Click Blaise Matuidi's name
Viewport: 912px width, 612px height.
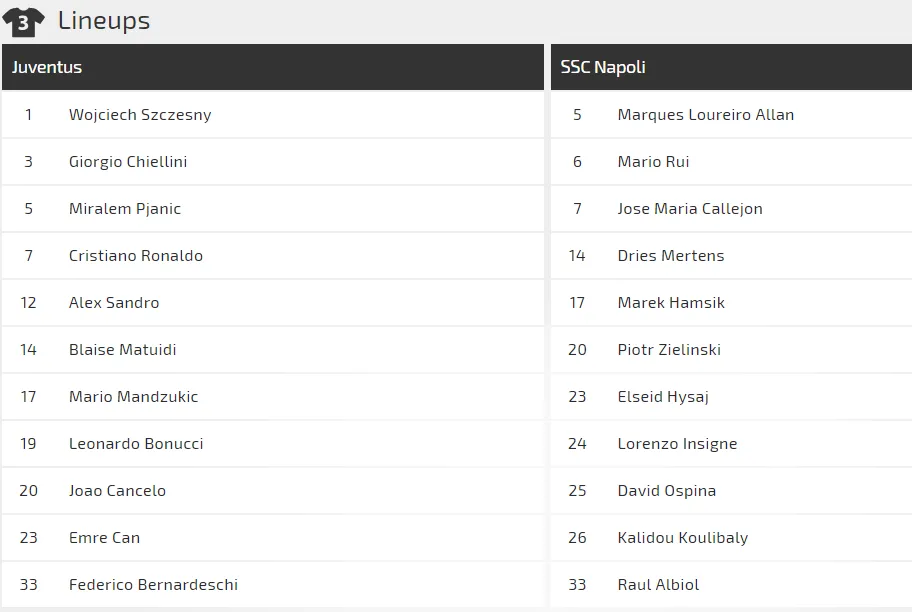[123, 350]
